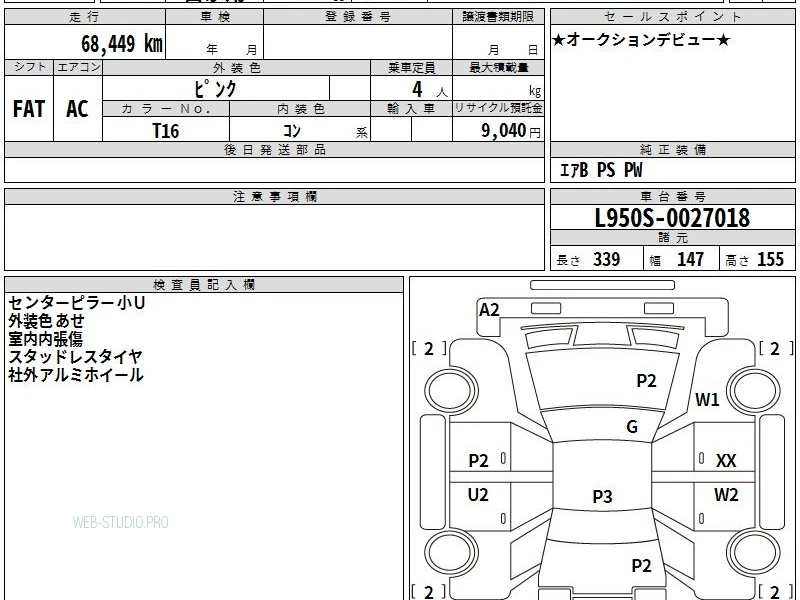
Task: Select inspector note スタッドレスタイヤ
Action: pyautogui.click(x=75, y=357)
